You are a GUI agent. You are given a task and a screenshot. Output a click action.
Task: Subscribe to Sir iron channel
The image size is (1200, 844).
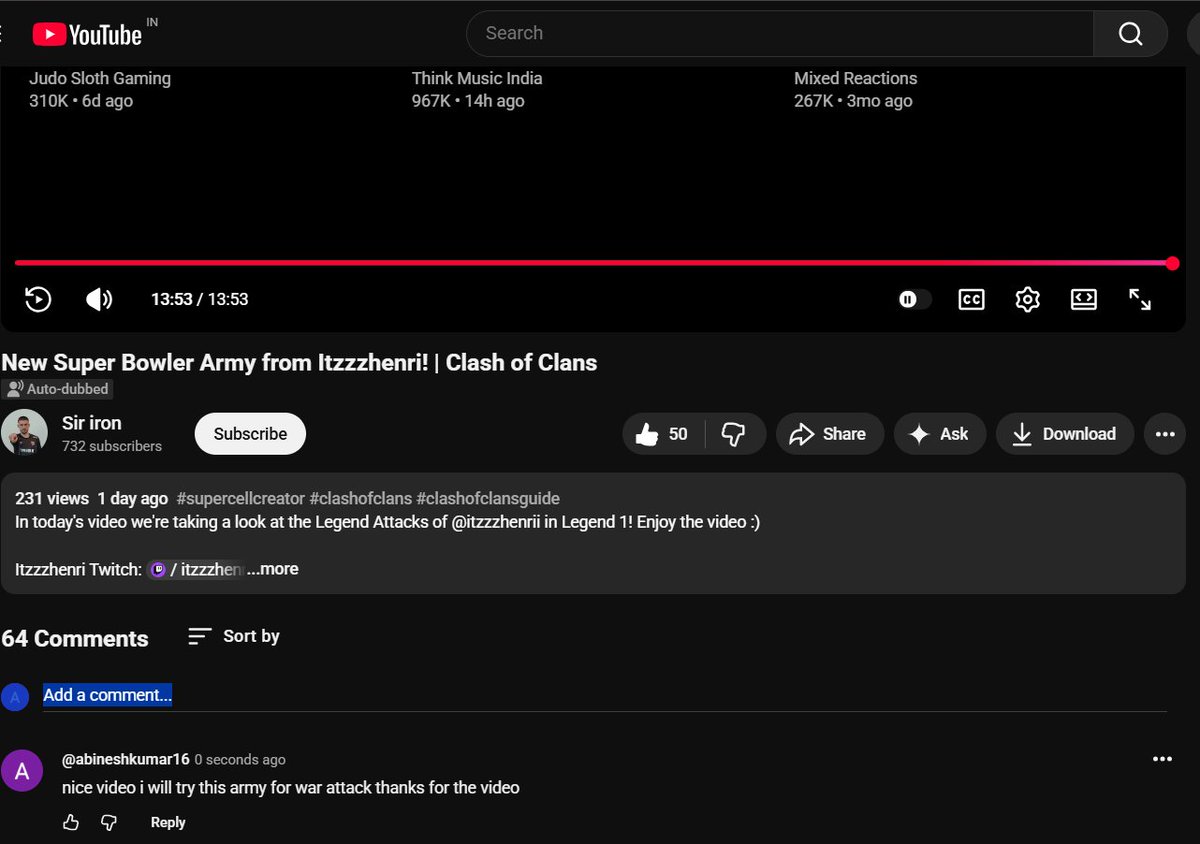tap(250, 434)
